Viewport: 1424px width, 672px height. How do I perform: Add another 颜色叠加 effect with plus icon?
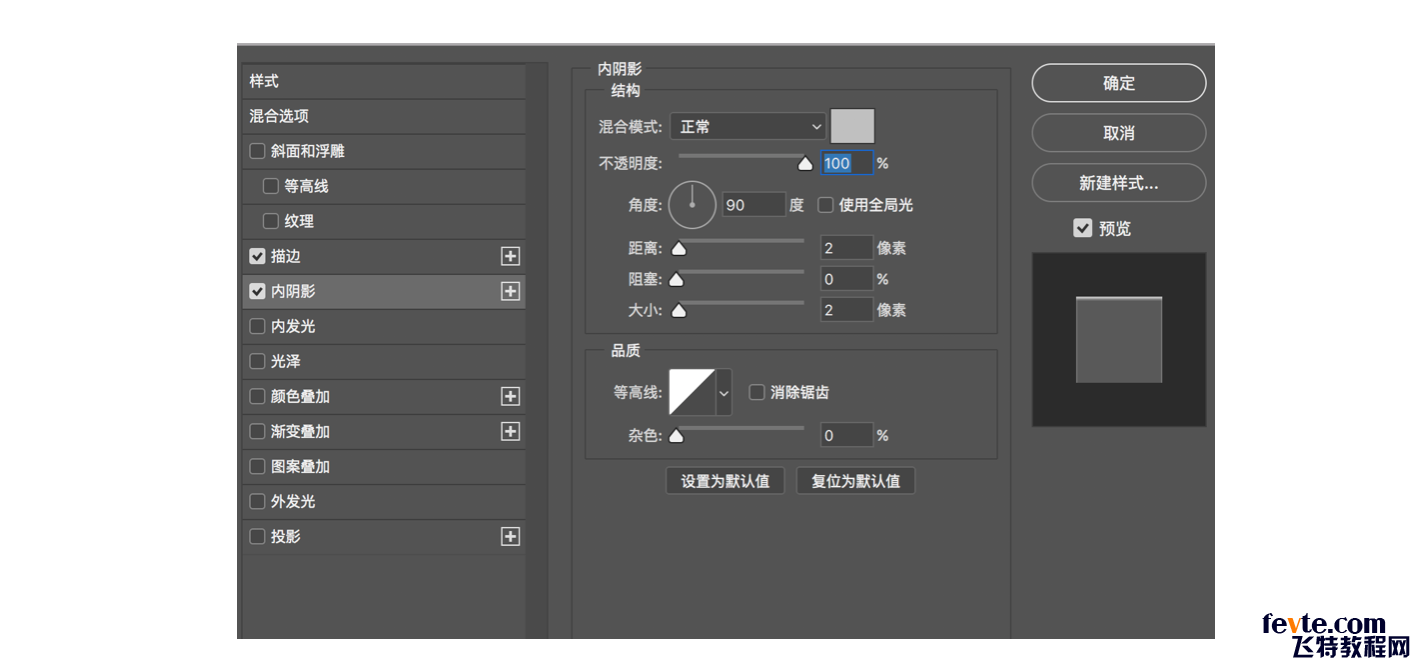[510, 396]
